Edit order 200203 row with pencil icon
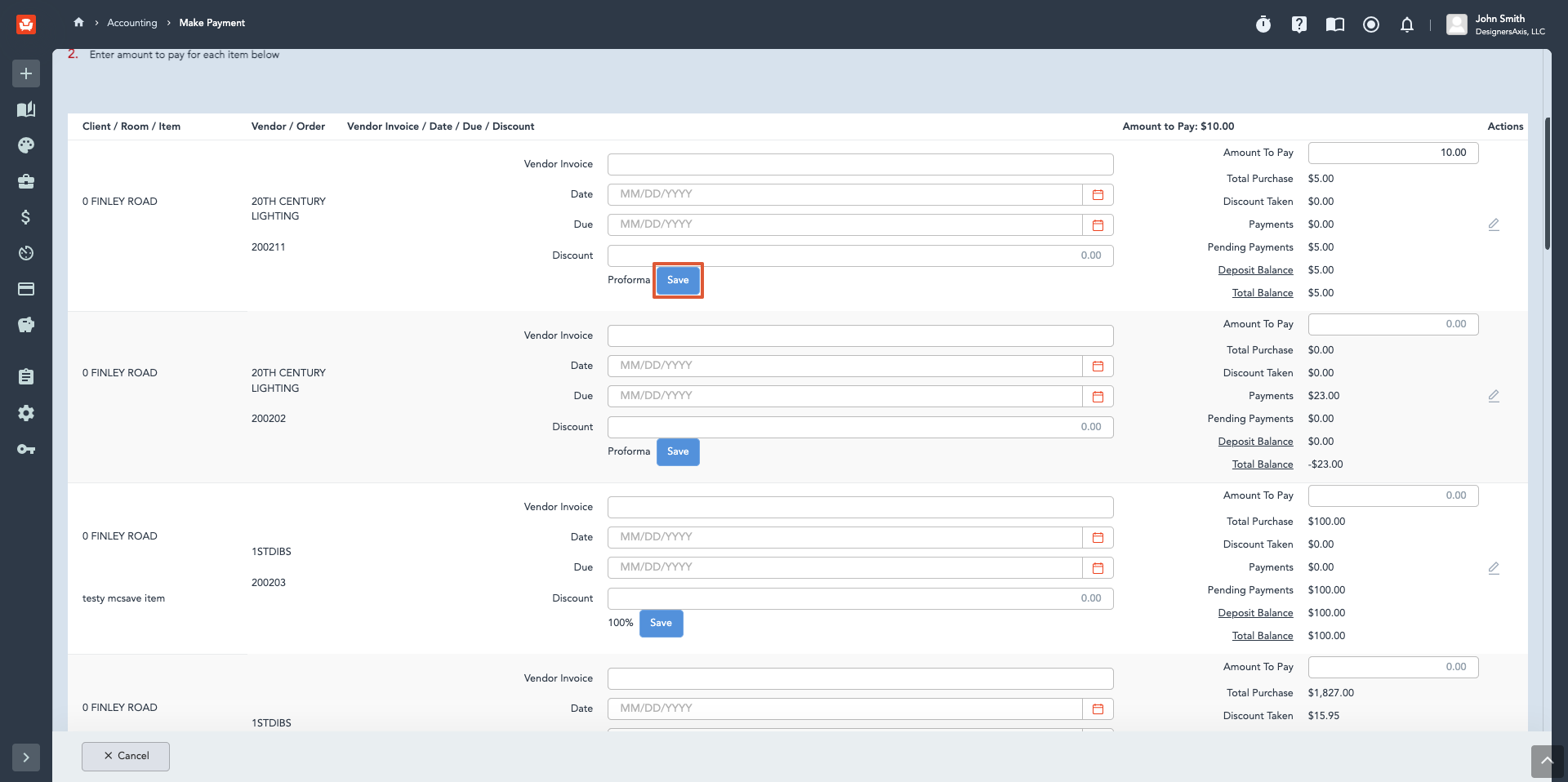Viewport: 1568px width, 782px height. click(1494, 568)
